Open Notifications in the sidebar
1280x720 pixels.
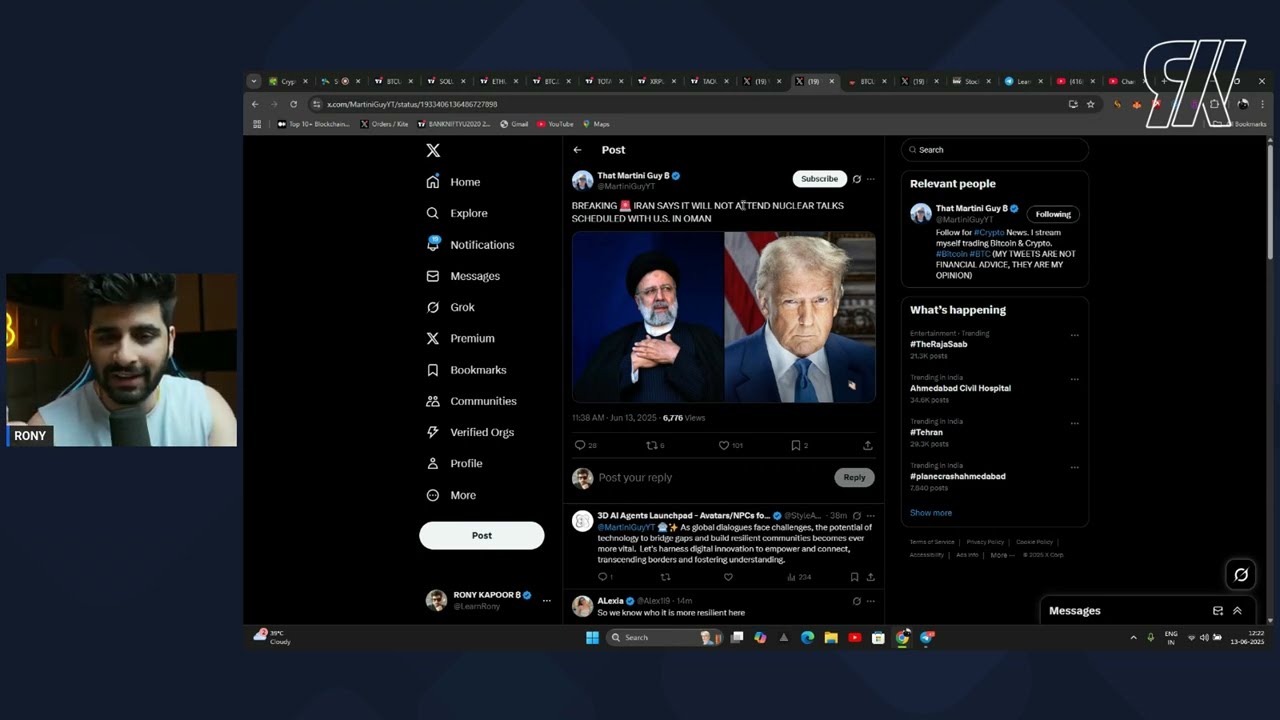point(481,245)
